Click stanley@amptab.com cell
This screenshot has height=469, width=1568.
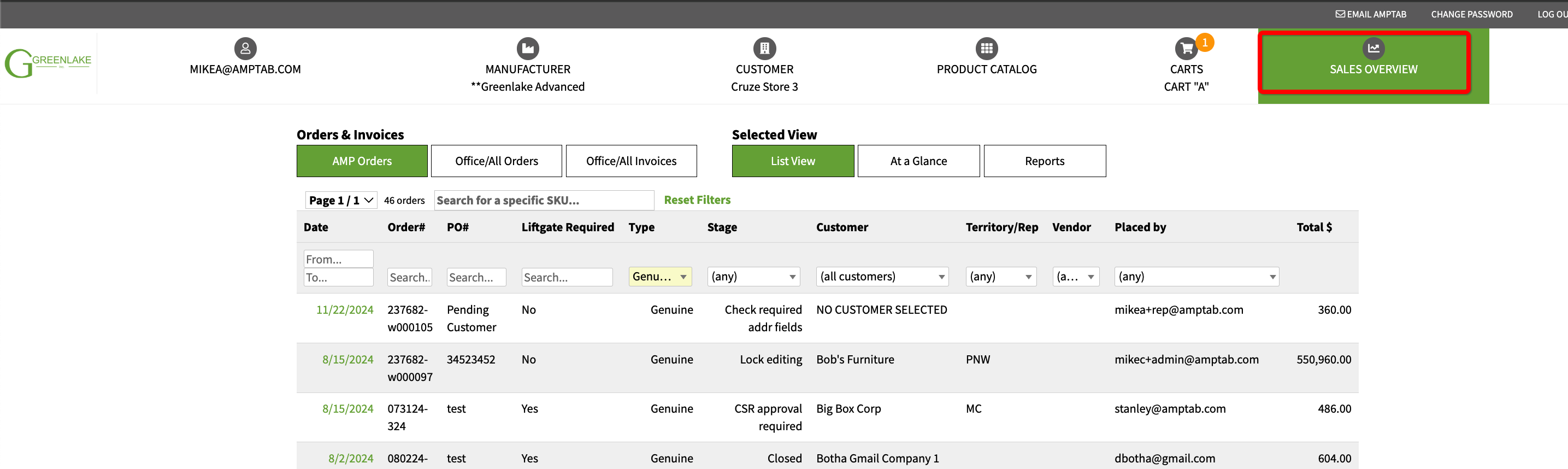[1170, 409]
